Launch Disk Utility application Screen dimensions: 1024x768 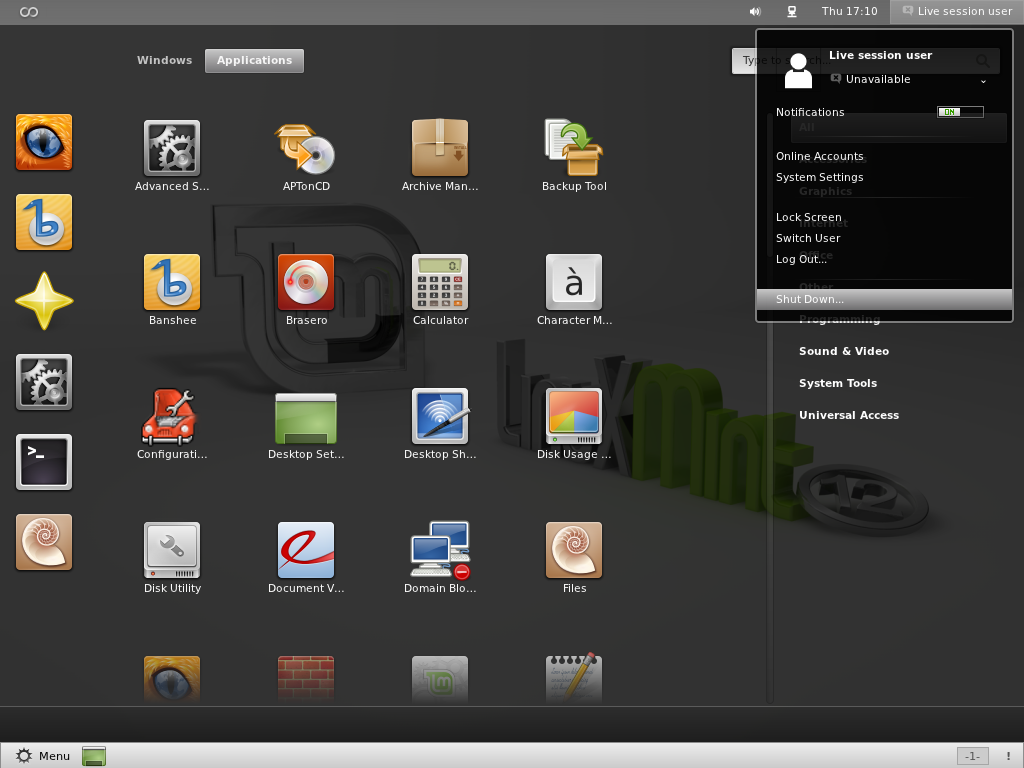point(172,550)
